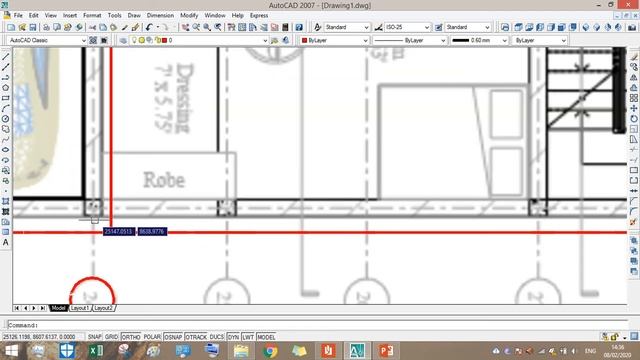Open the AutoCAD Classic workspace dropdown
Viewport: 640px width, 360px height.
47,40
